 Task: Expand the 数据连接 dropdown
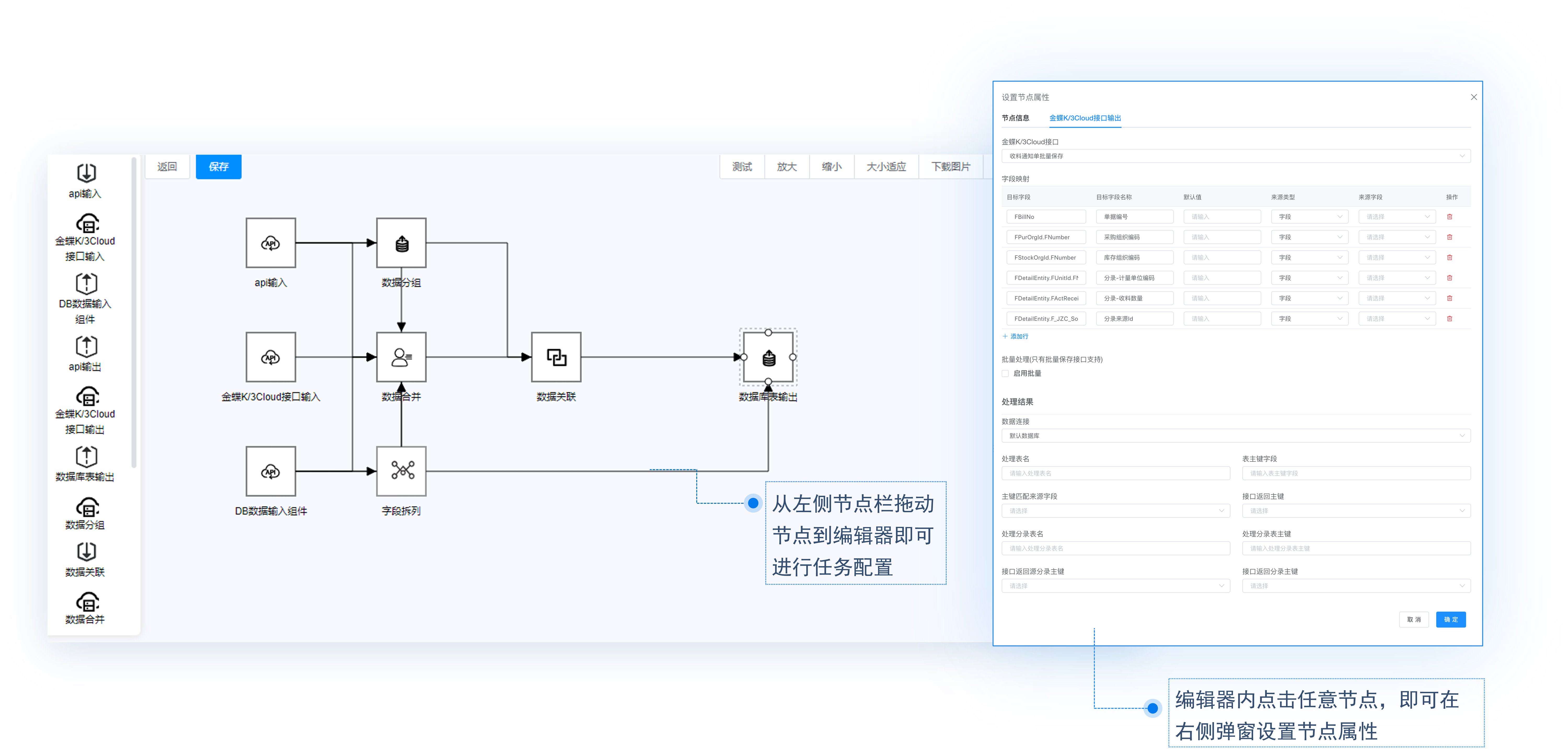coord(1236,436)
